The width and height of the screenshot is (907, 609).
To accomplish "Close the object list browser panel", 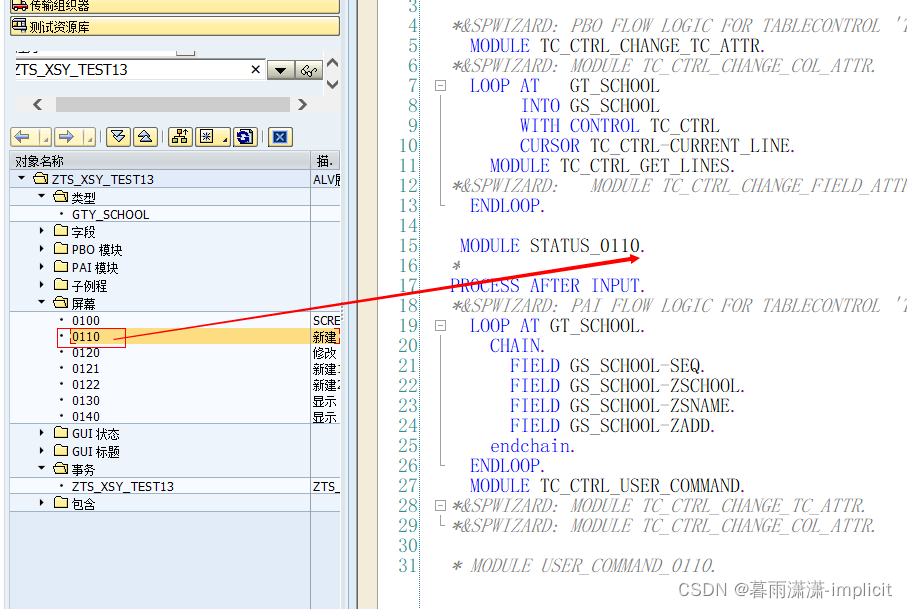I will point(281,137).
